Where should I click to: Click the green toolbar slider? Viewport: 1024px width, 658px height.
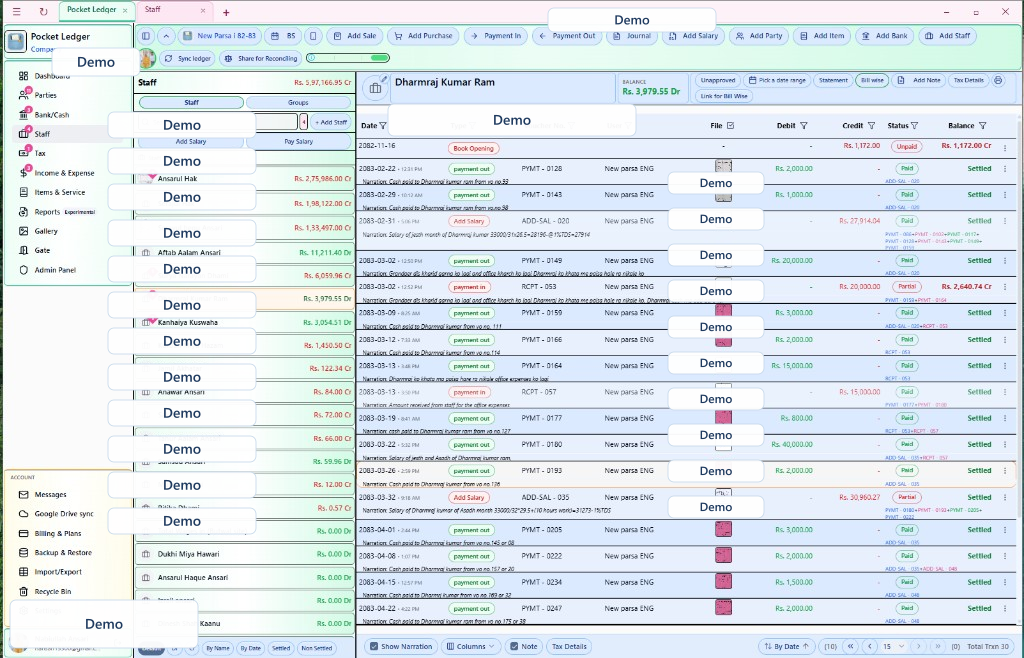[x=348, y=58]
